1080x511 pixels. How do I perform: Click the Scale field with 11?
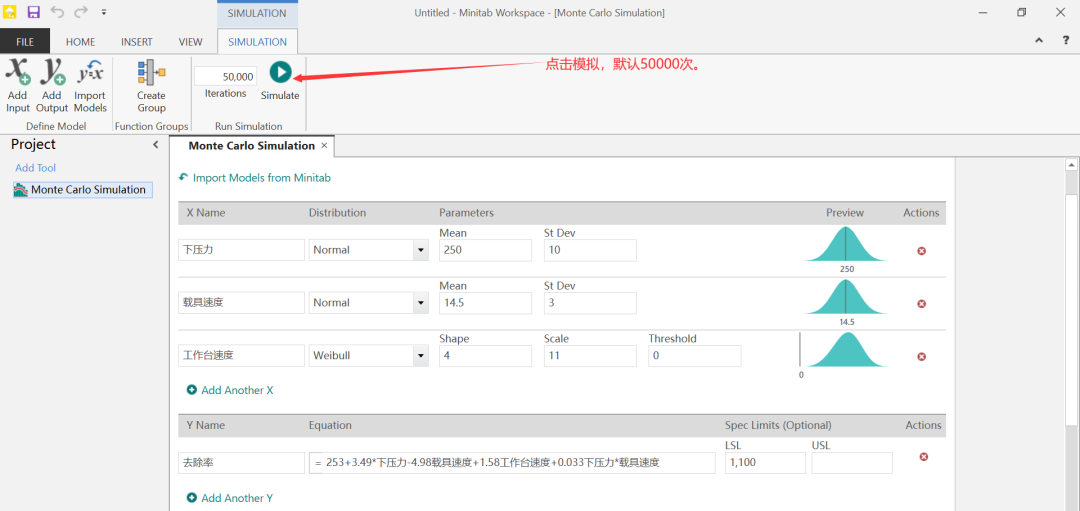click(x=590, y=356)
